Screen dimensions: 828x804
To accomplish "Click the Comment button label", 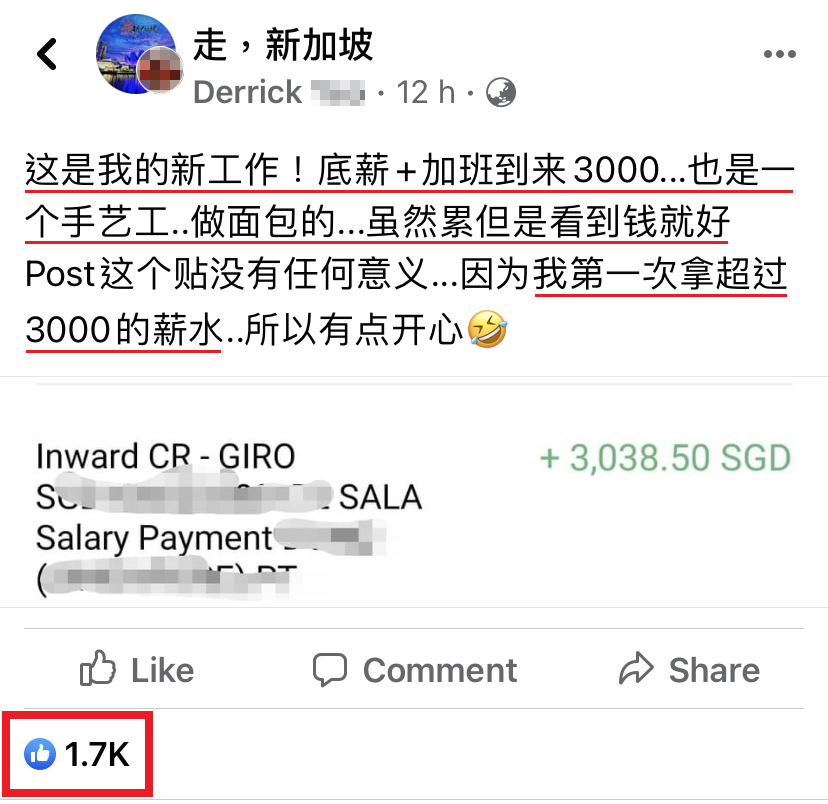I will (x=440, y=670).
